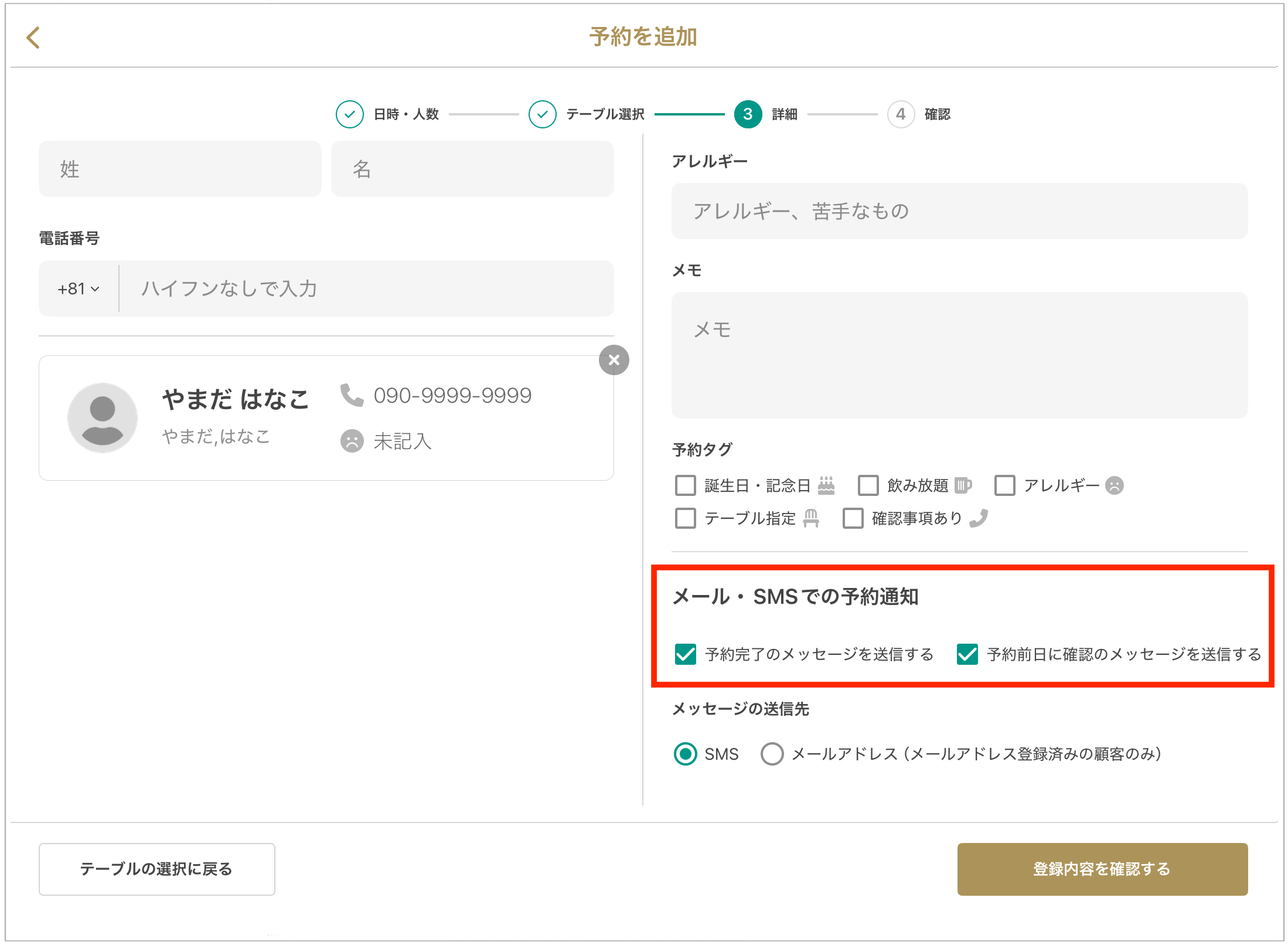Click the sad face icon next to 未記入

pos(352,441)
